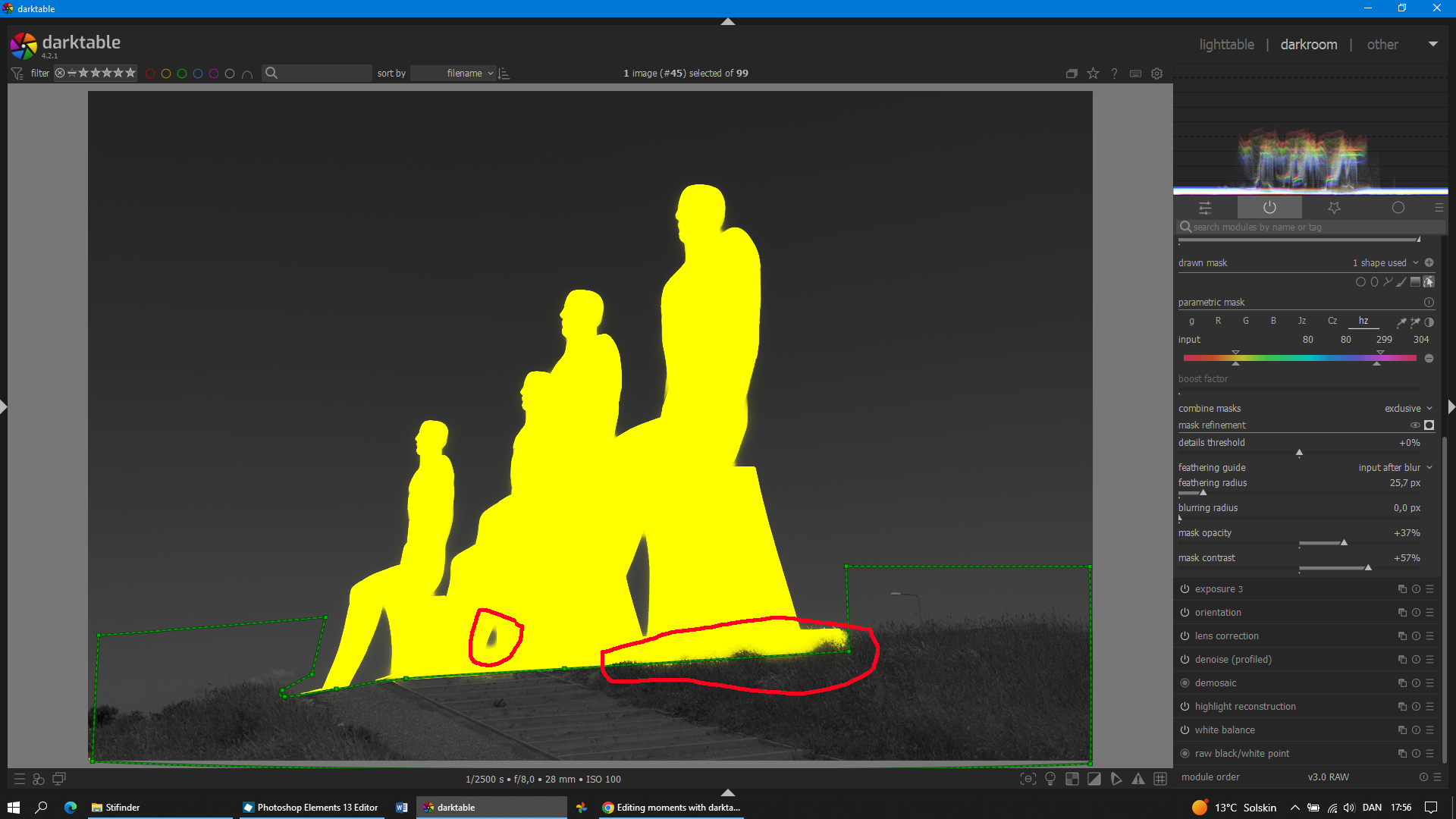Open view switcher dropdown arrow top right

pyautogui.click(x=1432, y=44)
